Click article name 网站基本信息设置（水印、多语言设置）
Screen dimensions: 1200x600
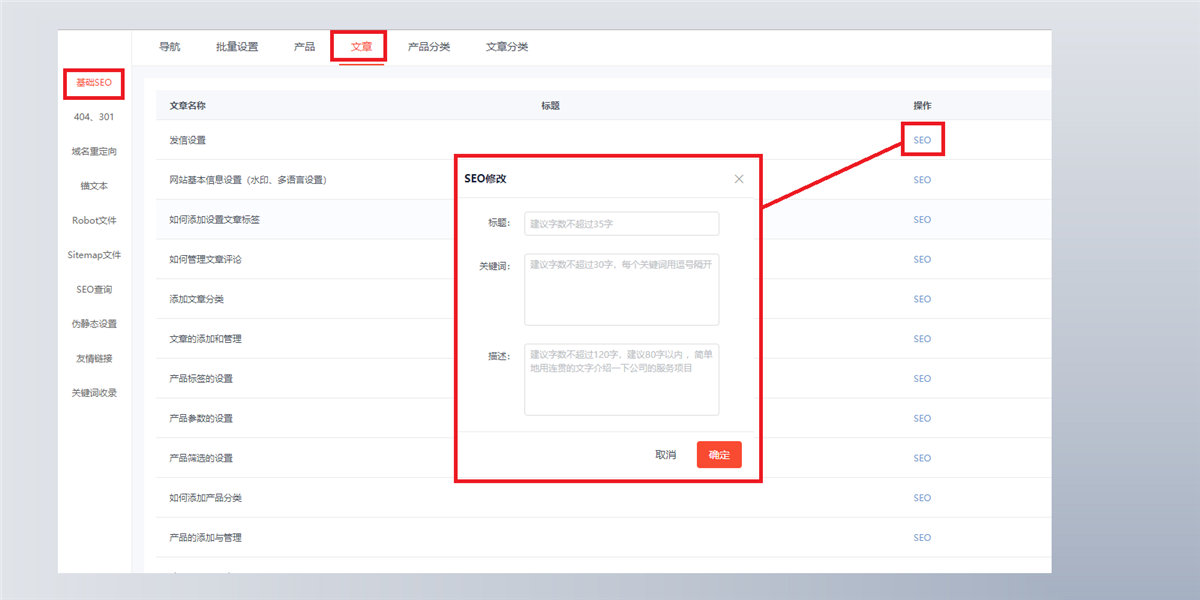click(x=248, y=180)
